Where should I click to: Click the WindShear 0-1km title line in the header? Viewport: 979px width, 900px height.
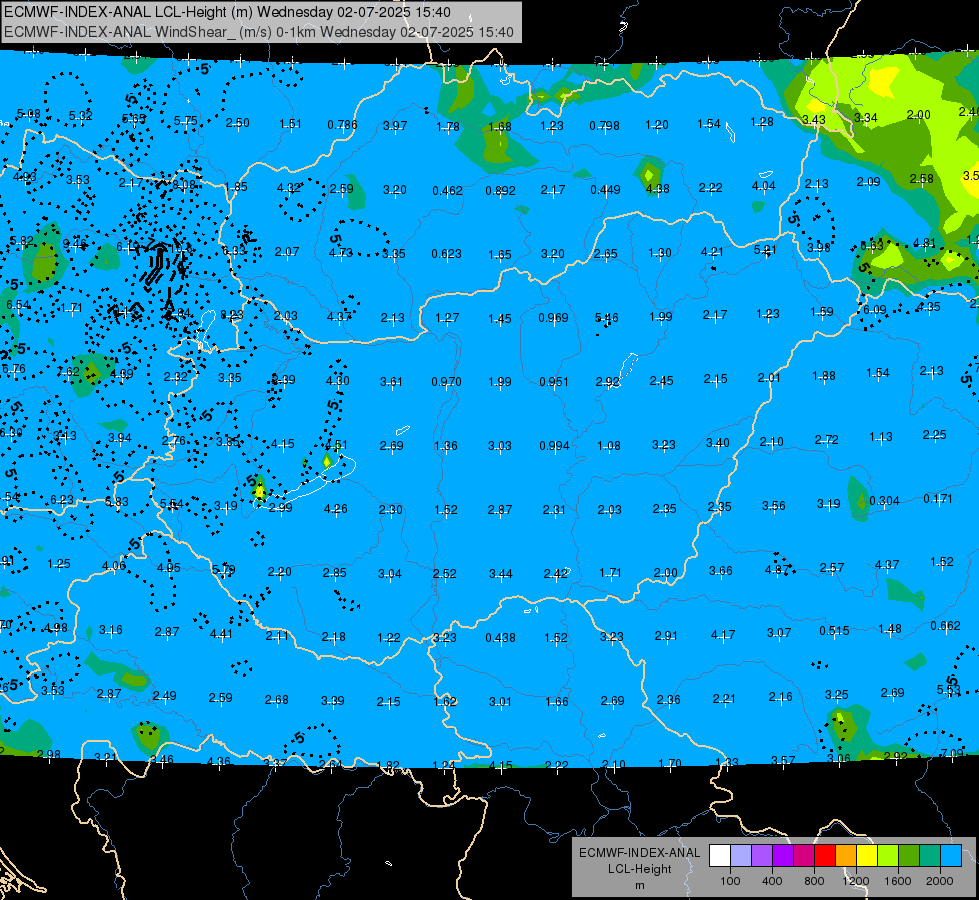coord(258,32)
